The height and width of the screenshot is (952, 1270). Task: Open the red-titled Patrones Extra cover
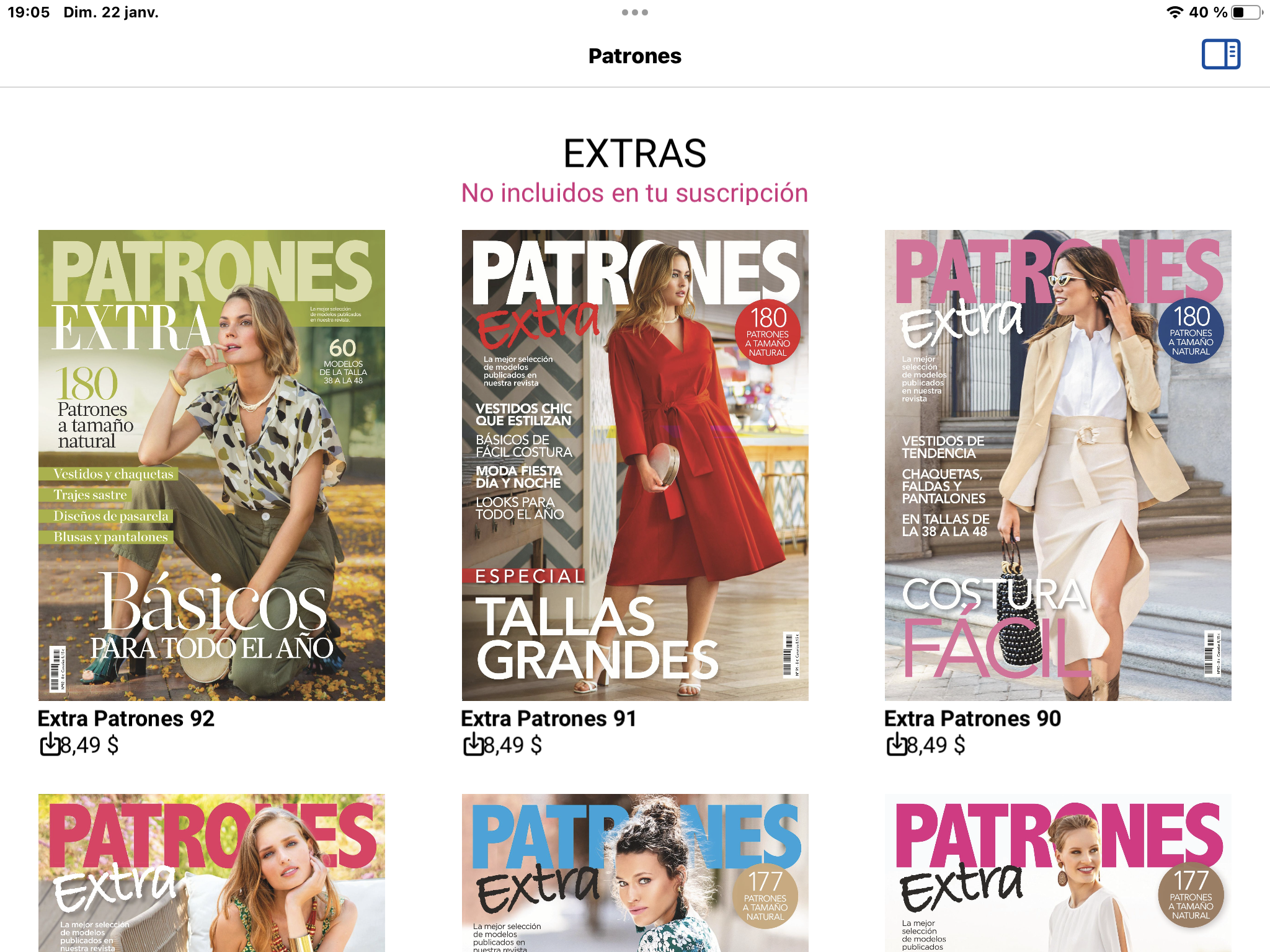(211, 873)
